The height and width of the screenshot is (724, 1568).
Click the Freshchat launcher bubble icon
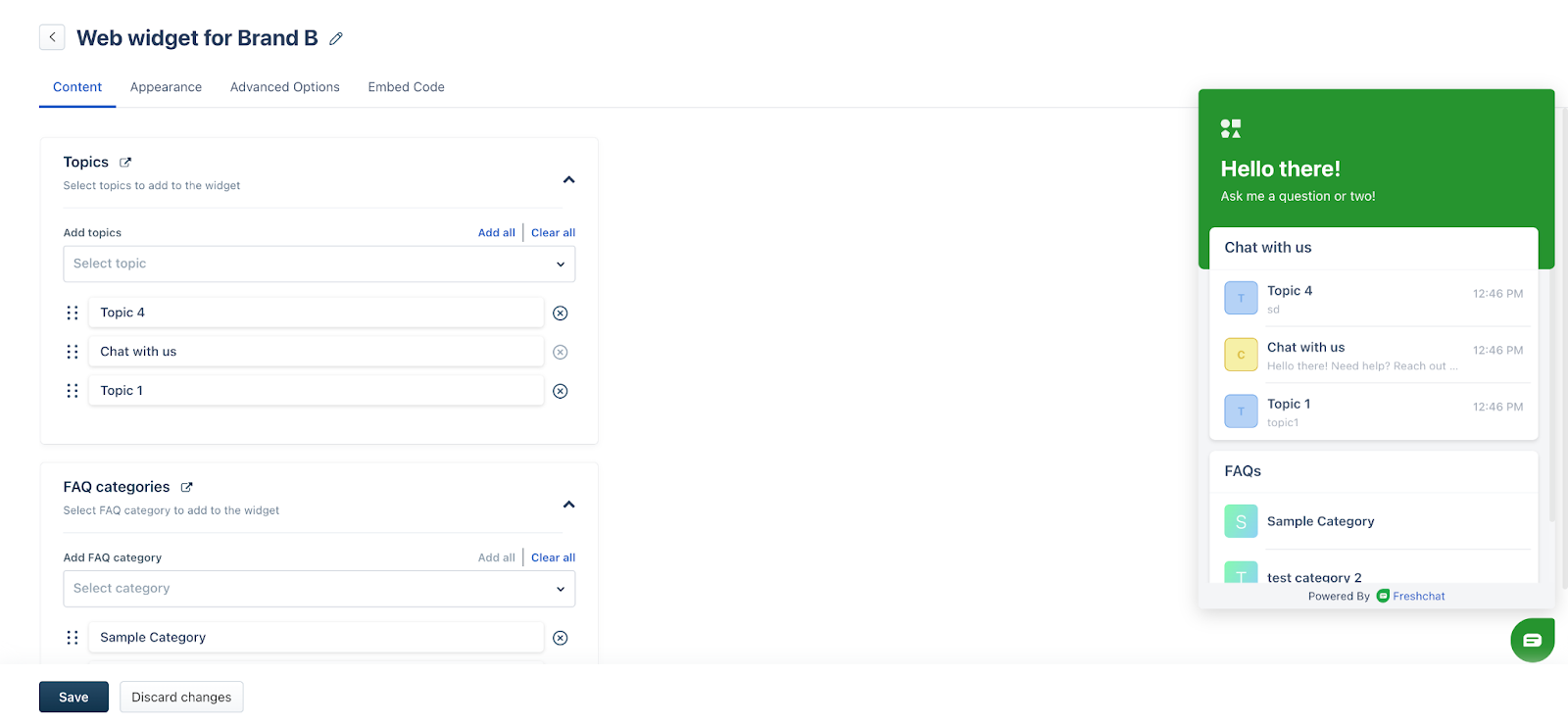point(1533,640)
